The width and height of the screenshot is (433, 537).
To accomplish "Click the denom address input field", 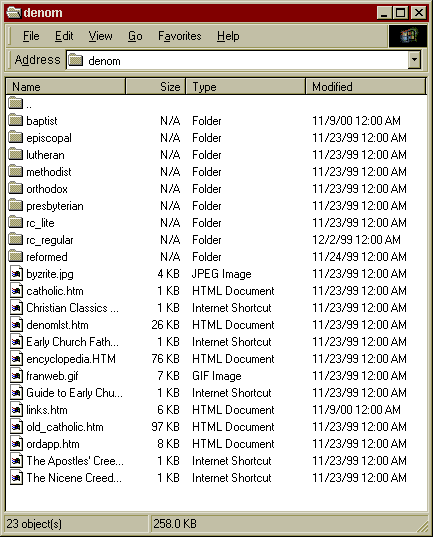I will [x=237, y=61].
